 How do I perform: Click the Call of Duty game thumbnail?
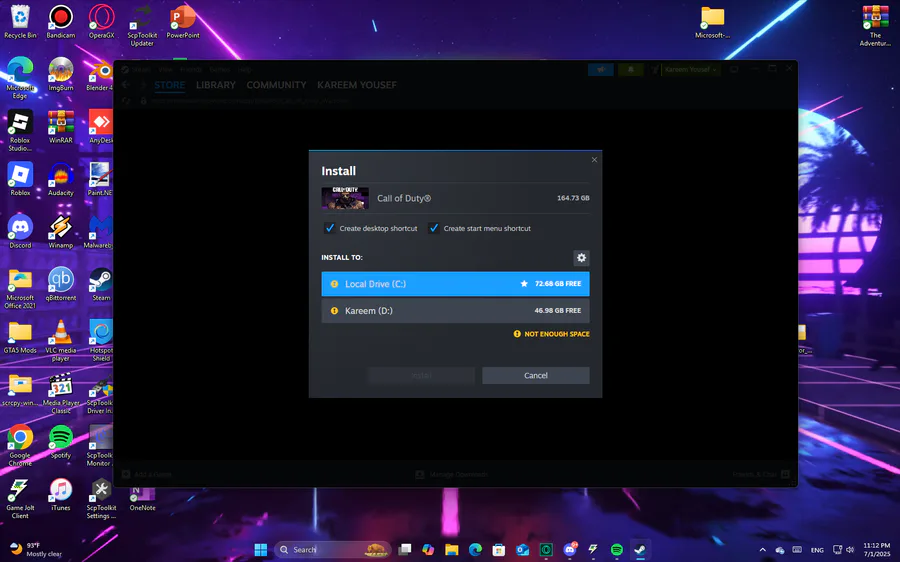tap(345, 198)
